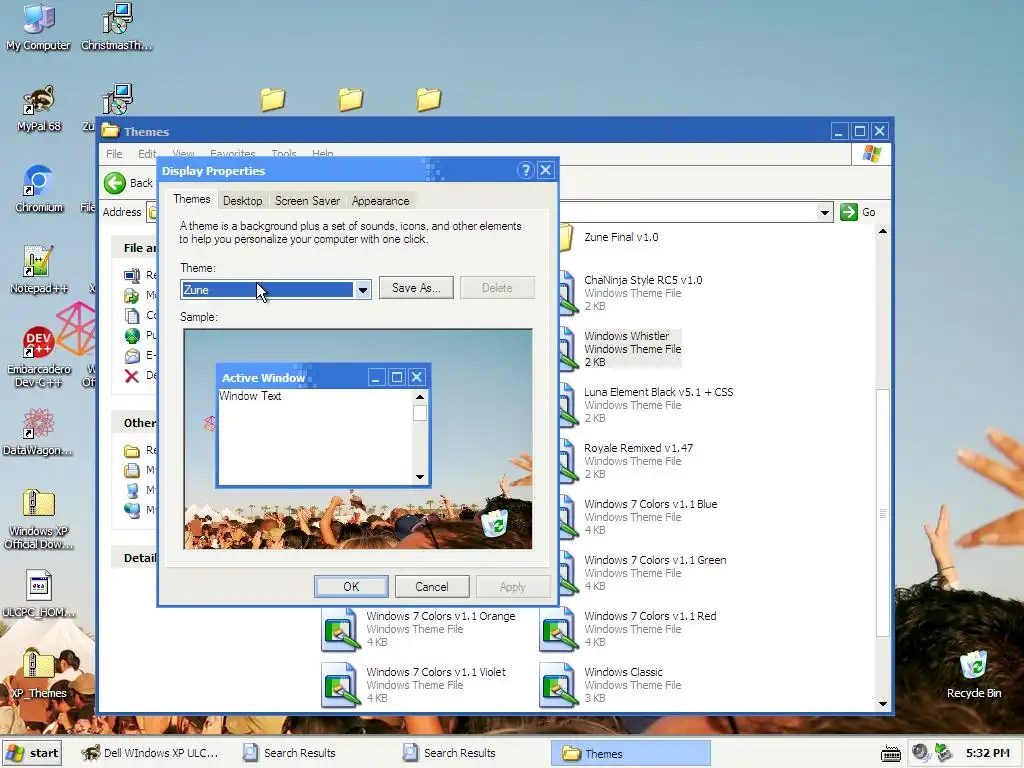Click the Display Properties help question icon
The height and width of the screenshot is (768, 1024).
pos(525,171)
